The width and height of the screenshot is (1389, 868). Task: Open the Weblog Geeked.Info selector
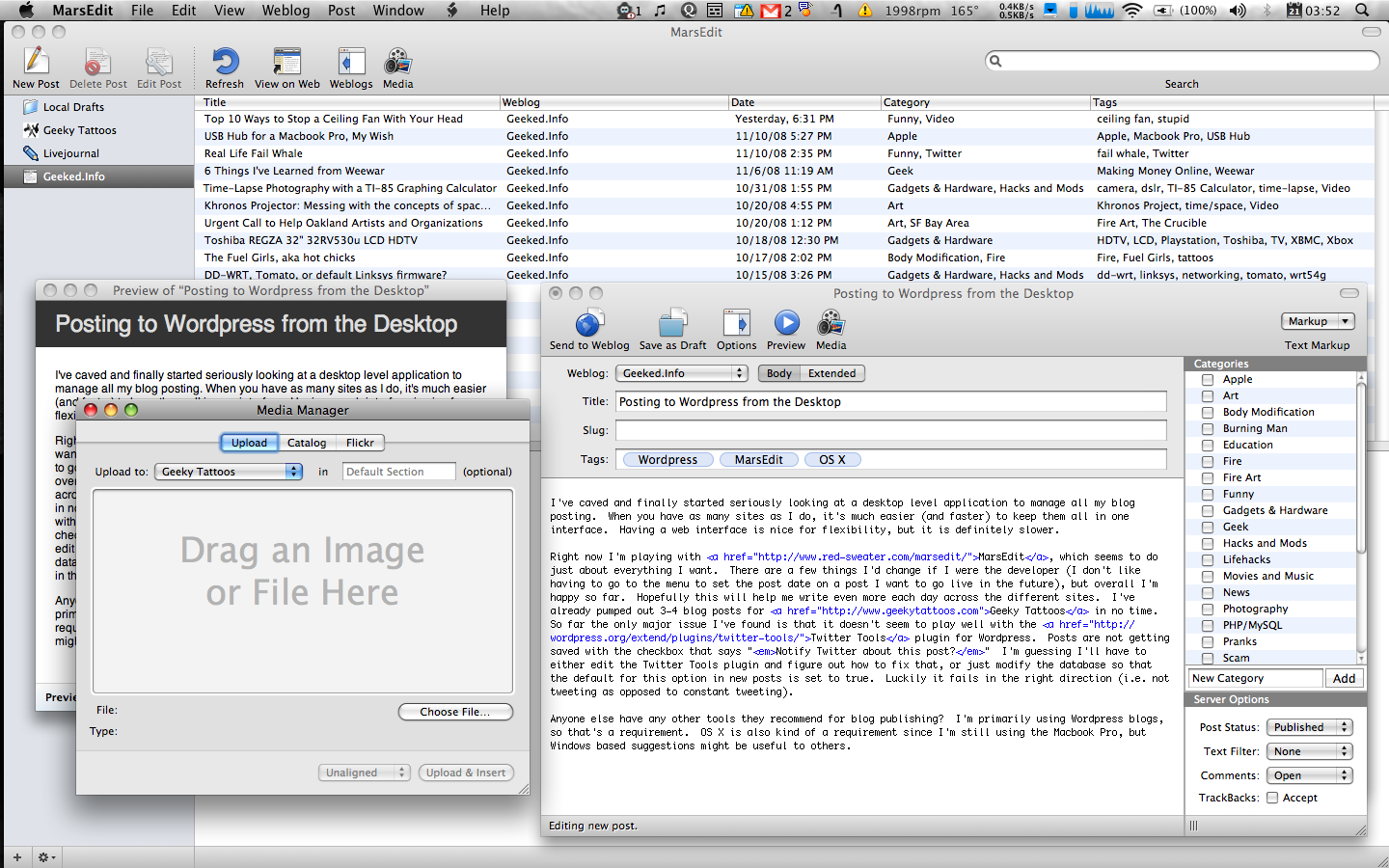click(682, 373)
